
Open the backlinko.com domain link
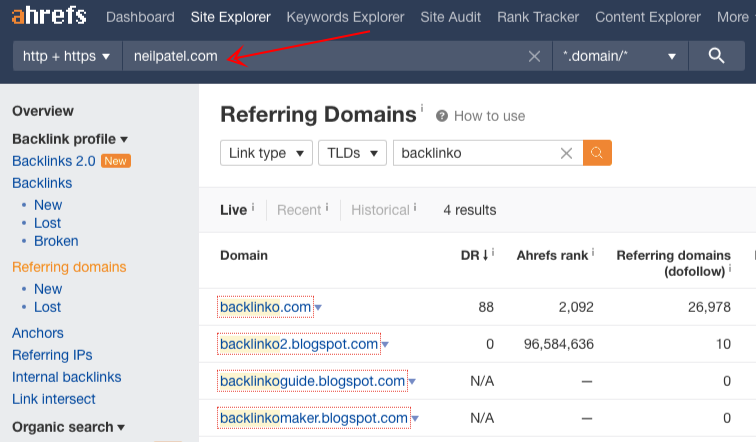265,307
